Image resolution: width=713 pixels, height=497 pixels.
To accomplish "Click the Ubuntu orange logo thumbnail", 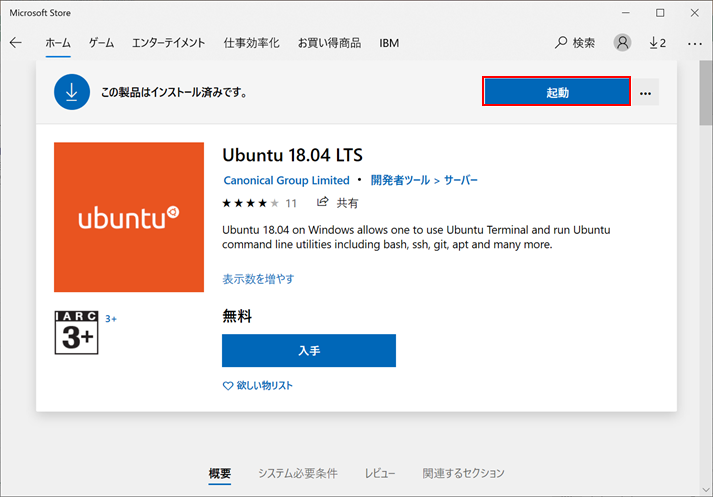I will coord(129,217).
